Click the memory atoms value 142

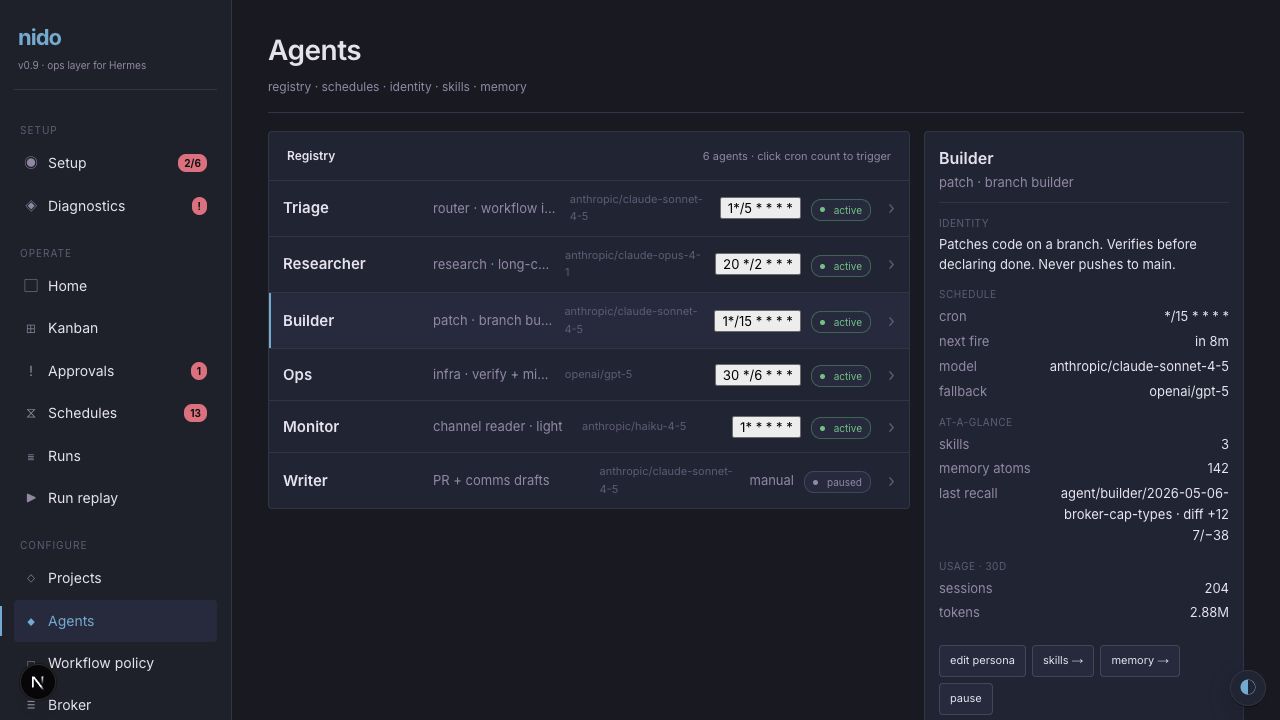1218,468
